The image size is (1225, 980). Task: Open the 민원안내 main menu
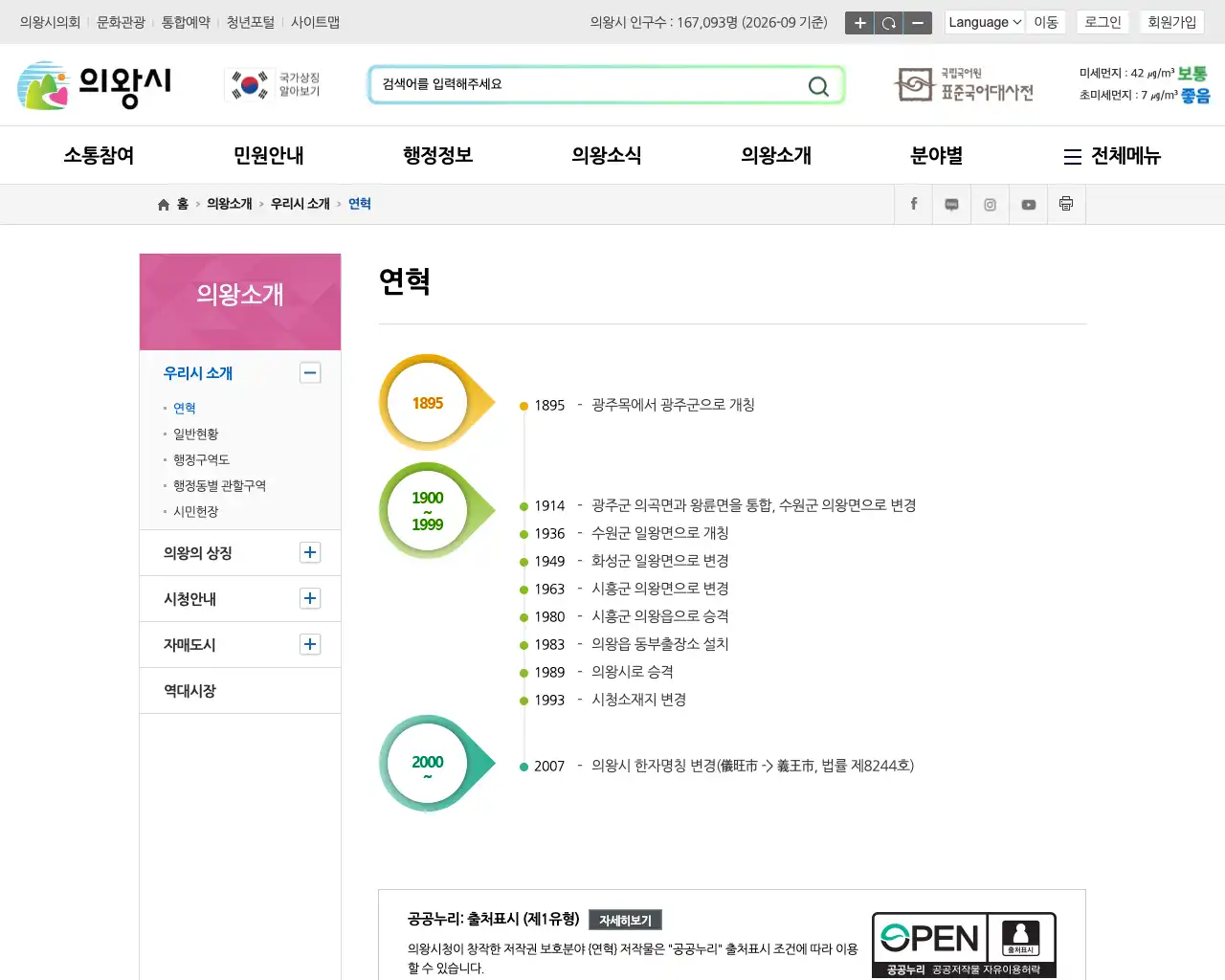coord(268,155)
